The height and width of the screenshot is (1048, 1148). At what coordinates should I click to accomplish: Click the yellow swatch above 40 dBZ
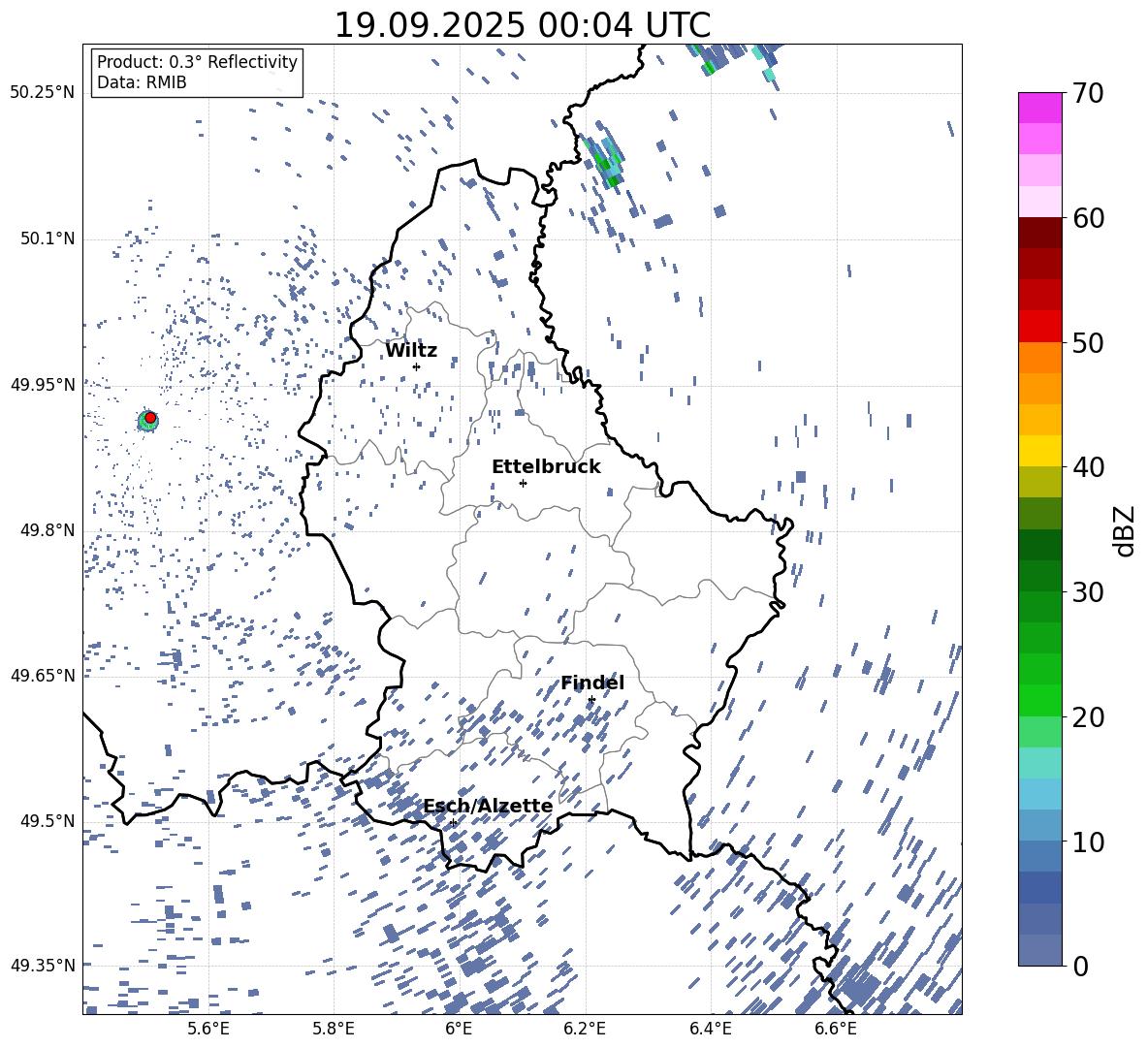1039,451
